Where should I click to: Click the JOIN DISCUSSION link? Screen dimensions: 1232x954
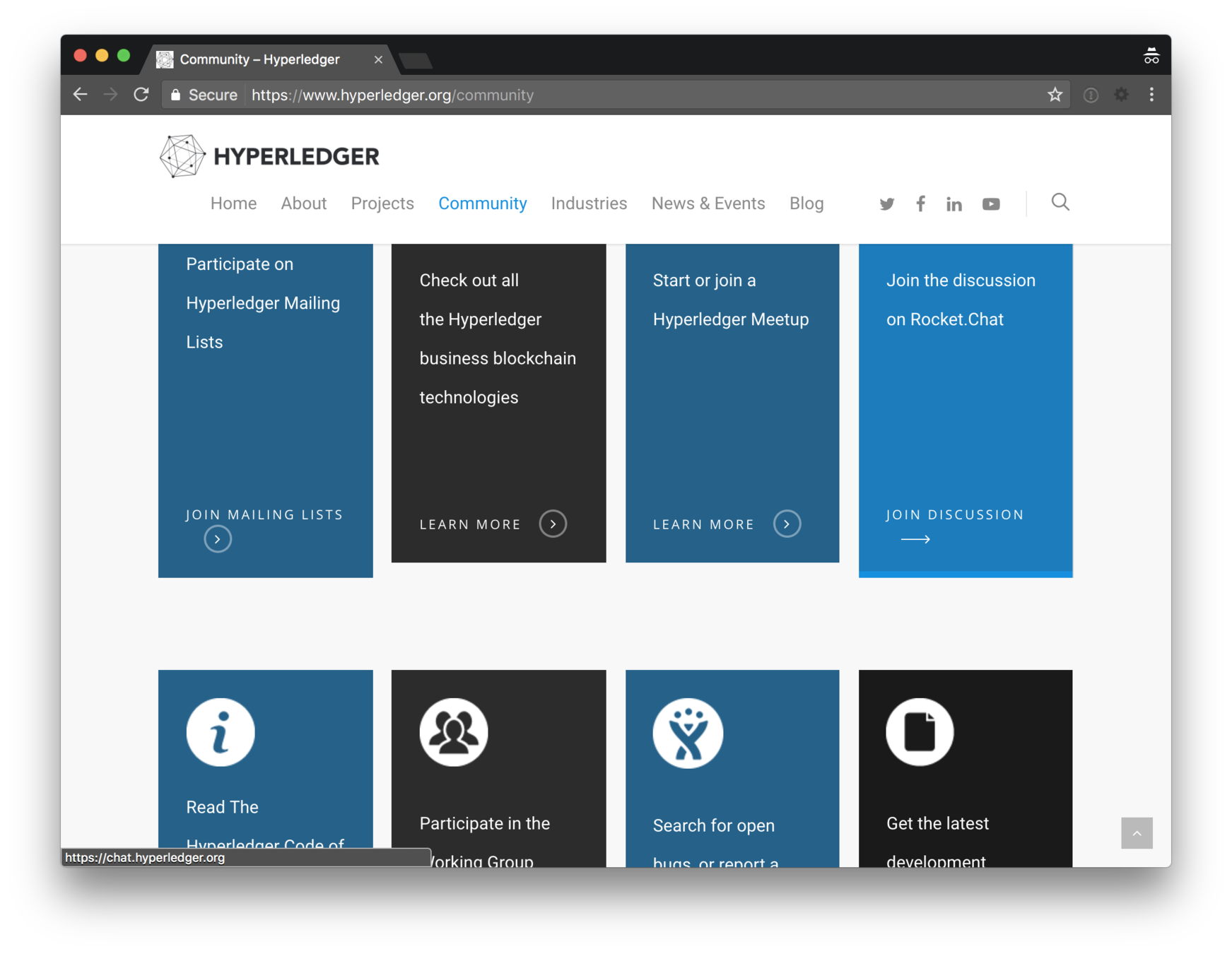pyautogui.click(x=955, y=514)
